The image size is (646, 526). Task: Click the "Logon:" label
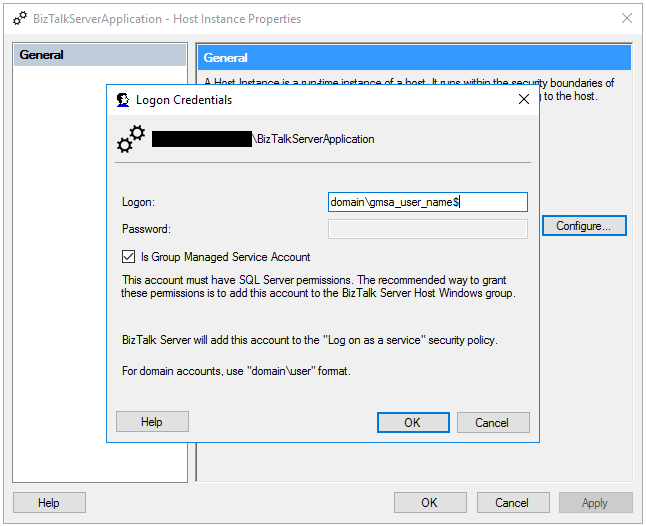138,202
